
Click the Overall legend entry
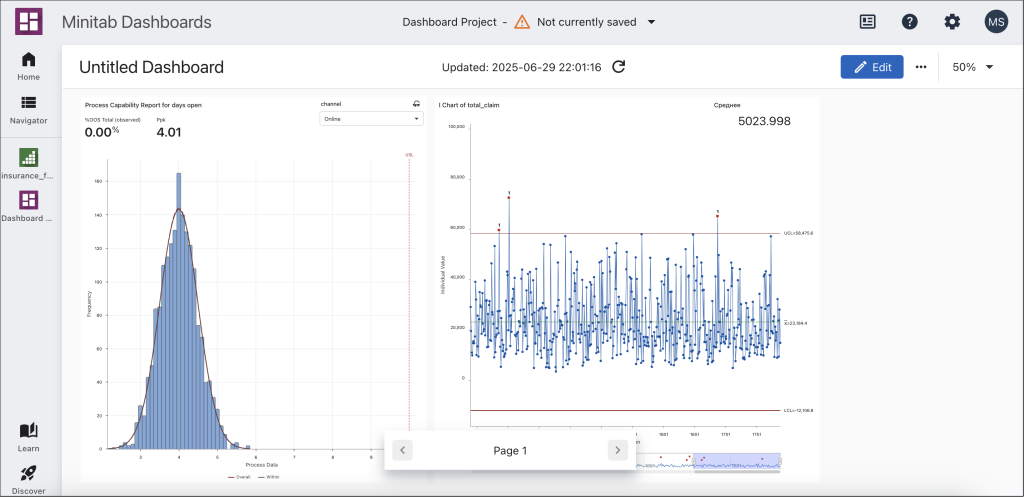coord(238,477)
